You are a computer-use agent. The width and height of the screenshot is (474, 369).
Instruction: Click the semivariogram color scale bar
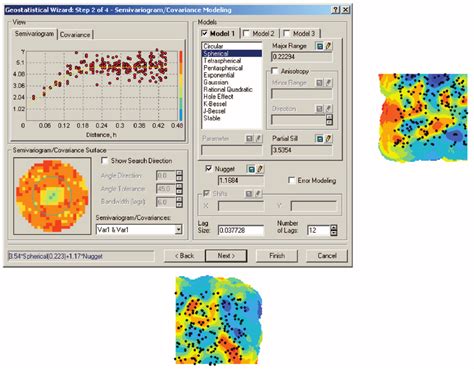pos(181,85)
